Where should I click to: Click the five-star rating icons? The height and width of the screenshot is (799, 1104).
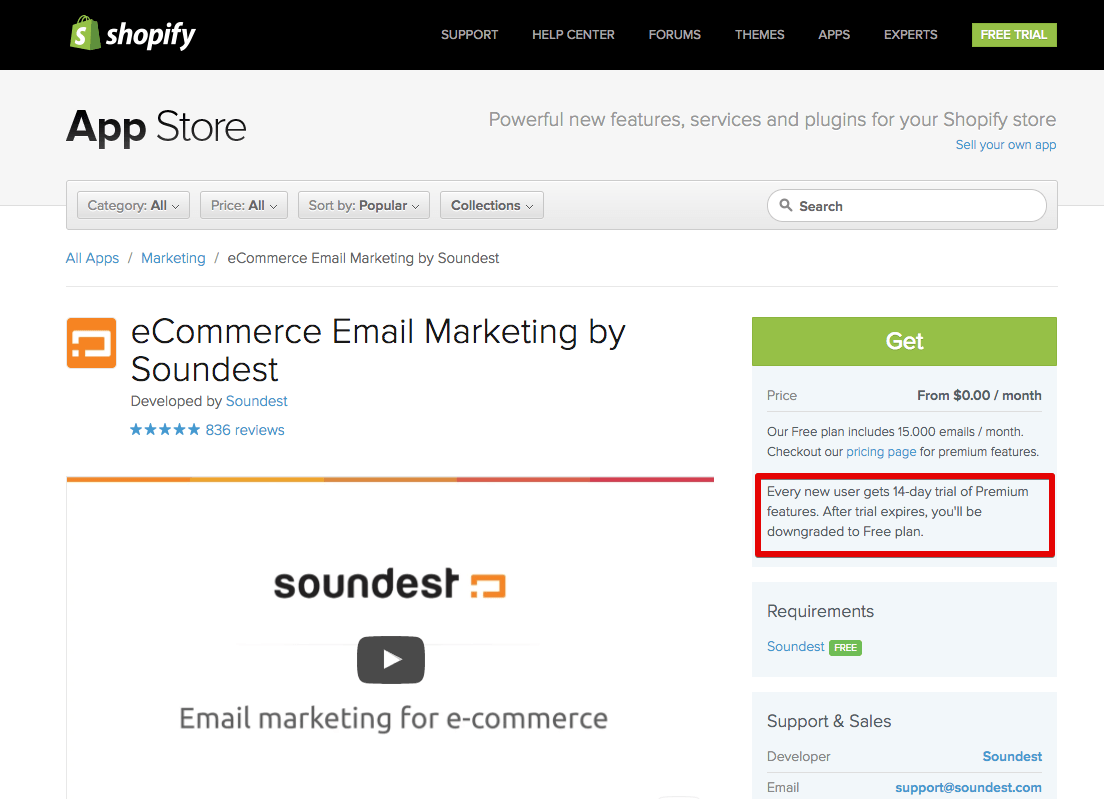click(165, 430)
